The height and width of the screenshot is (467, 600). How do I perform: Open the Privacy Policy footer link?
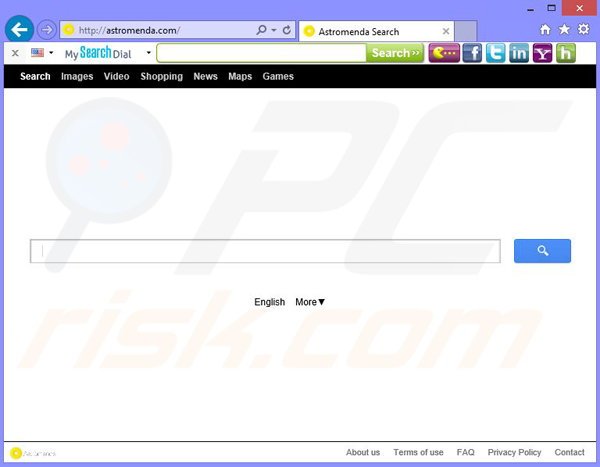514,452
